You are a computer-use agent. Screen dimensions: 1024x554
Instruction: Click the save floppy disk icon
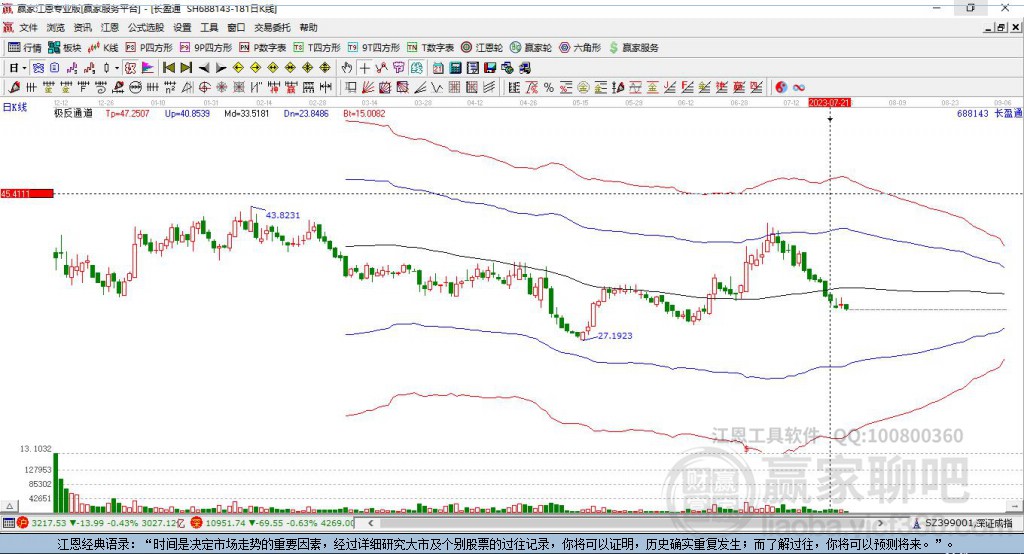pyautogui.click(x=490, y=68)
